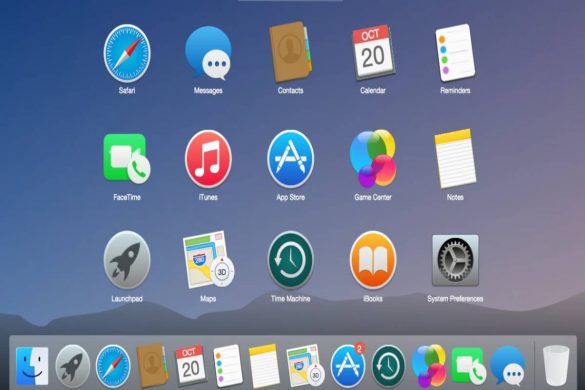The image size is (585, 390).
Task: Open the Safari icon in the app grid
Action: point(127,53)
